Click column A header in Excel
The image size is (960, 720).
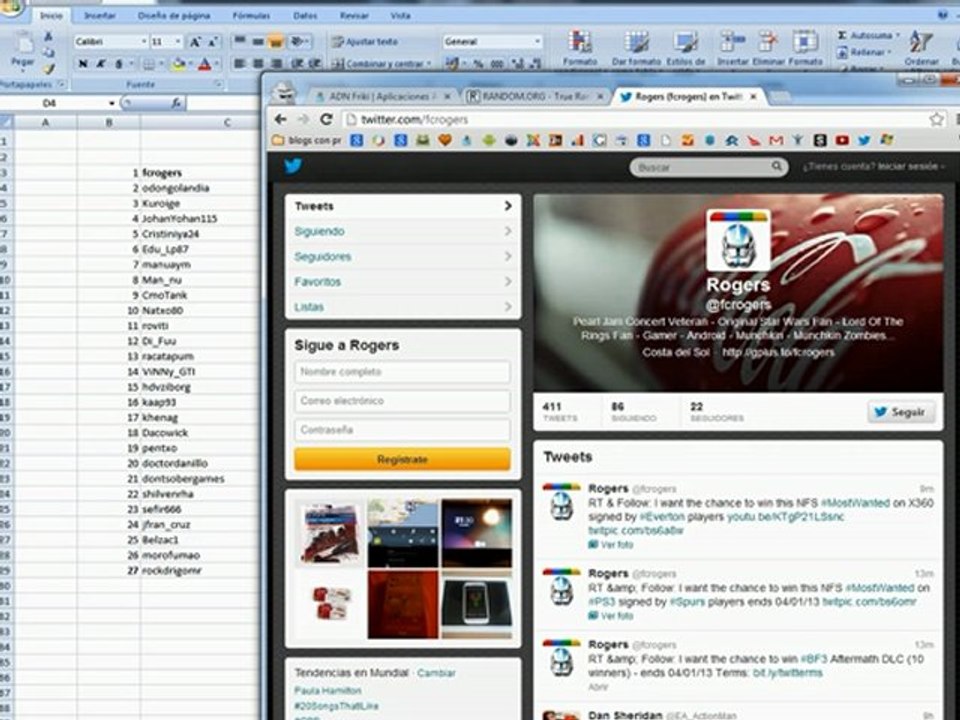click(x=45, y=122)
